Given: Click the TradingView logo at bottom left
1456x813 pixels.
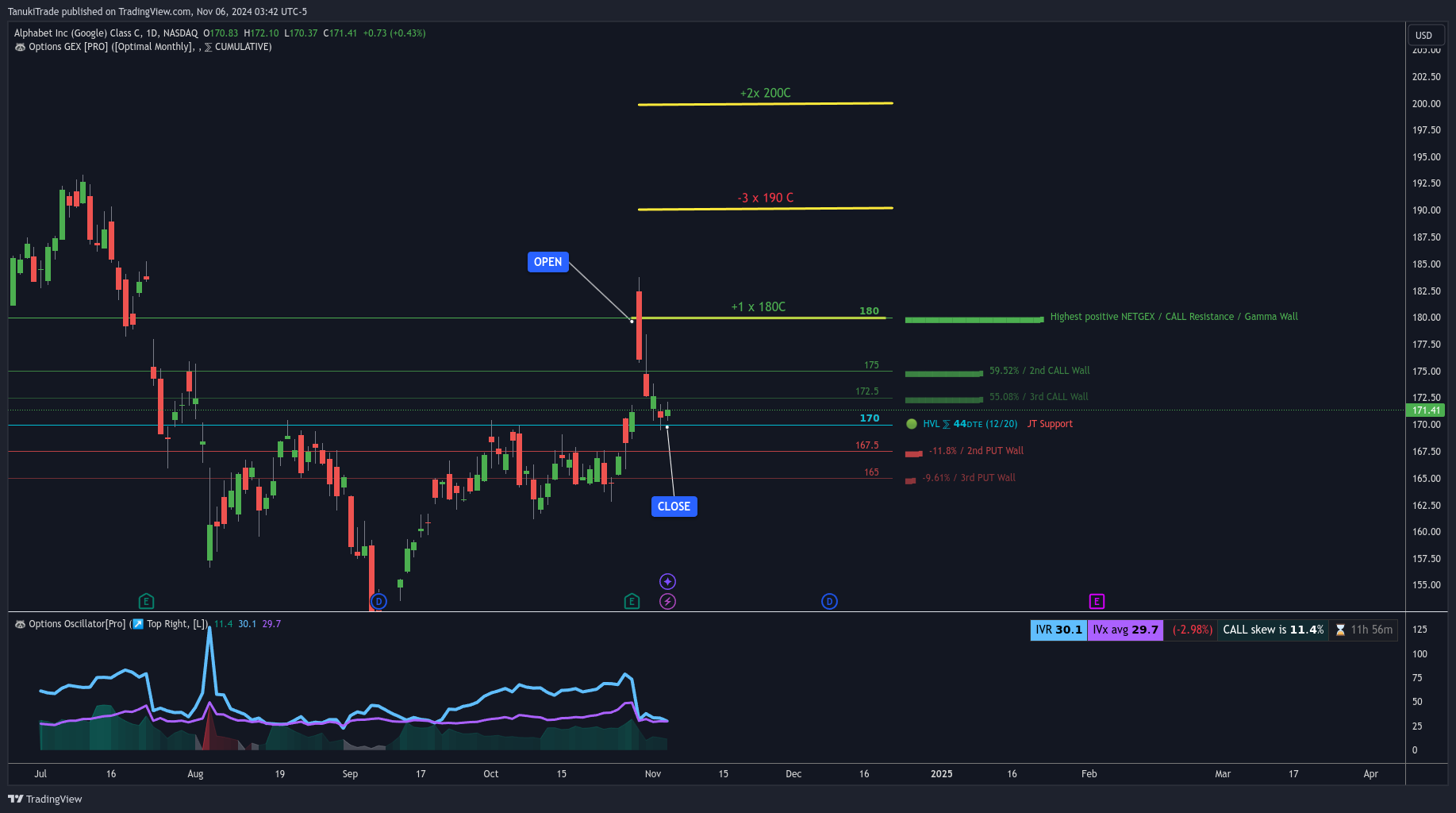Looking at the screenshot, I should click(45, 799).
